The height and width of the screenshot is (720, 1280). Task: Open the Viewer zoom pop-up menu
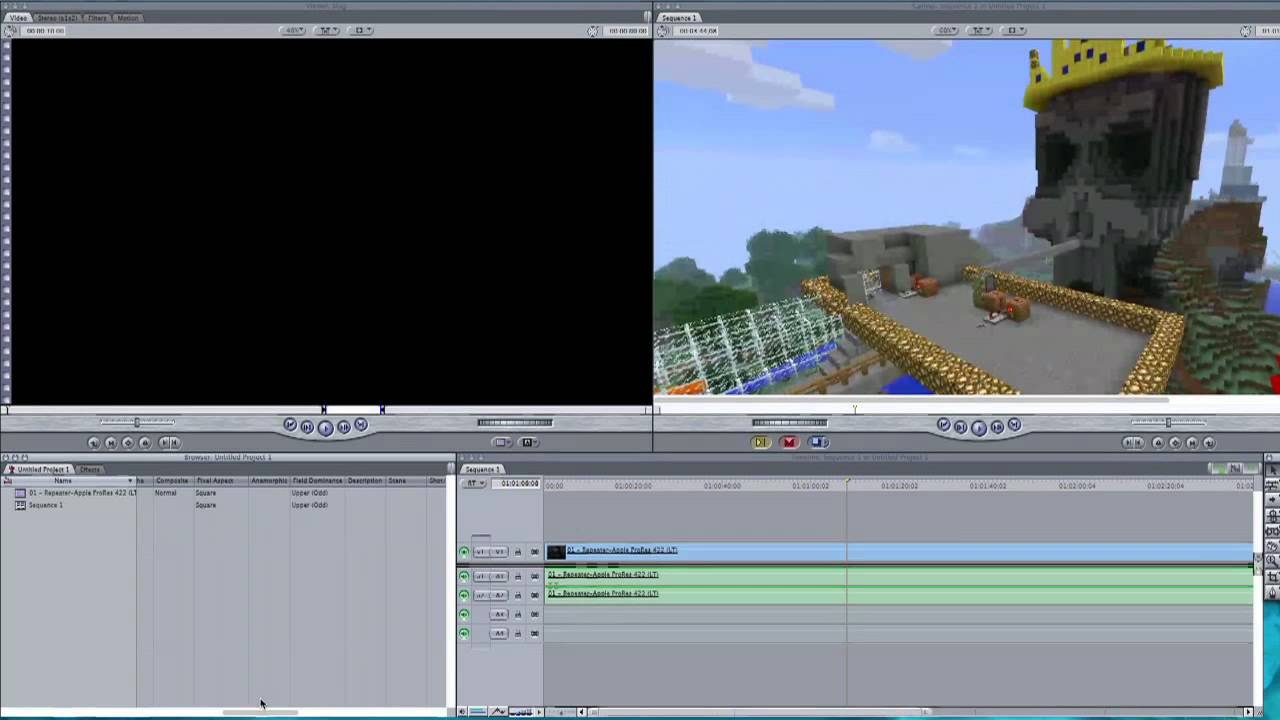tap(294, 30)
